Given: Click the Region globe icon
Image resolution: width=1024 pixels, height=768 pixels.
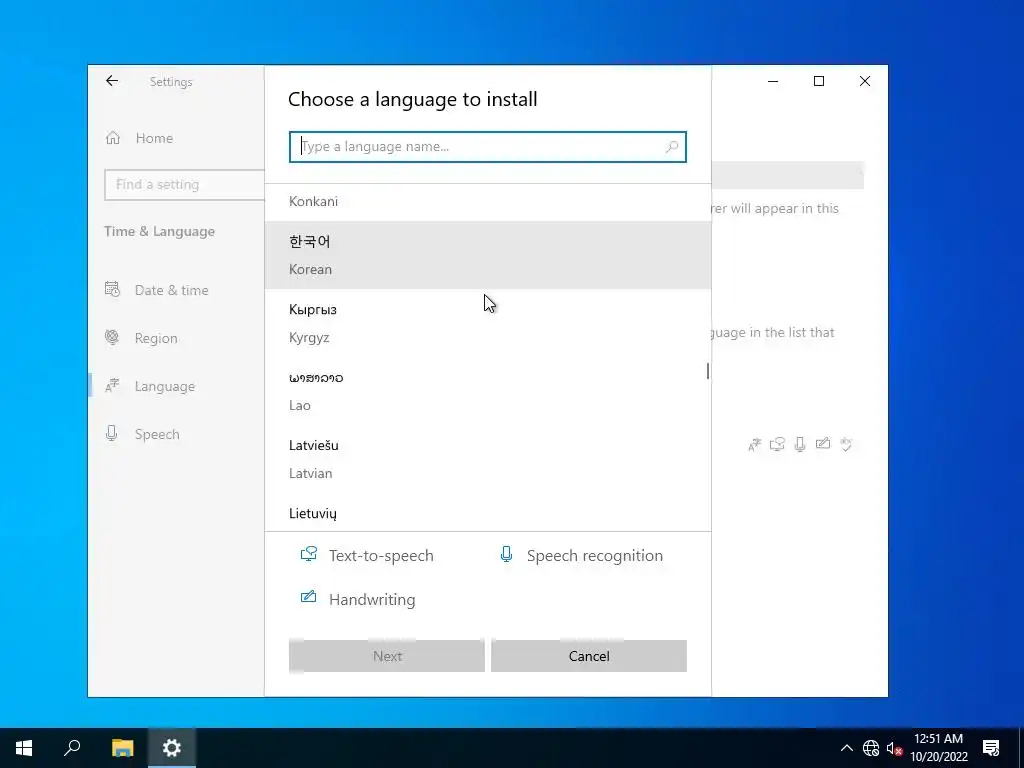Looking at the screenshot, I should click(112, 338).
